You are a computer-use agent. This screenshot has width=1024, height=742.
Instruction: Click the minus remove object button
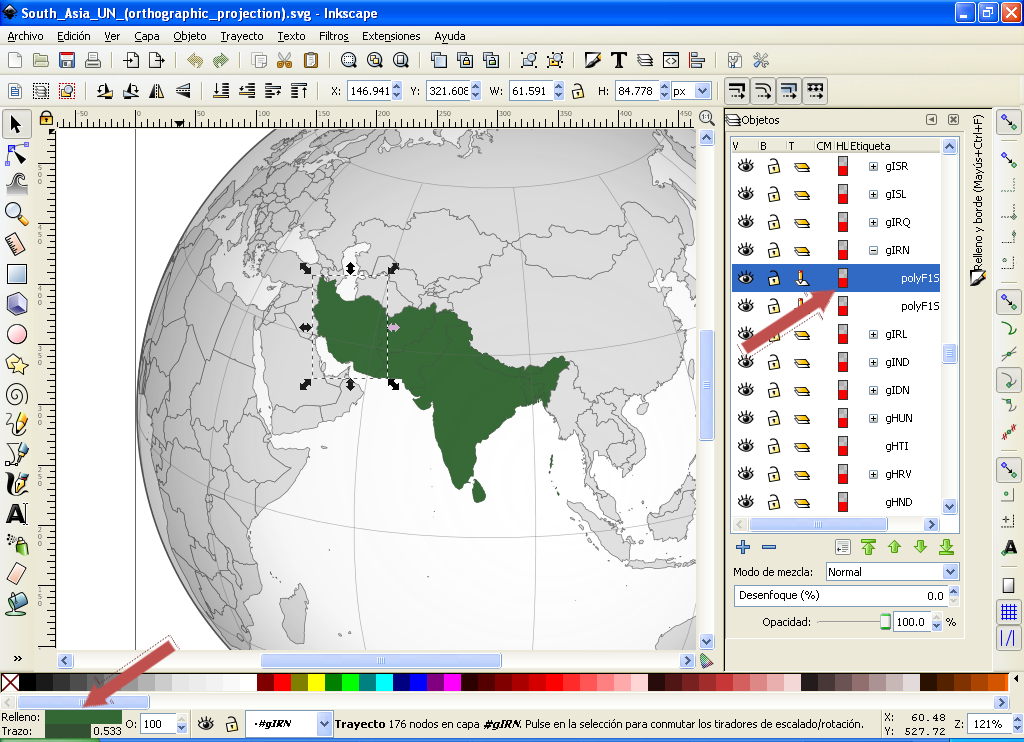(x=769, y=547)
